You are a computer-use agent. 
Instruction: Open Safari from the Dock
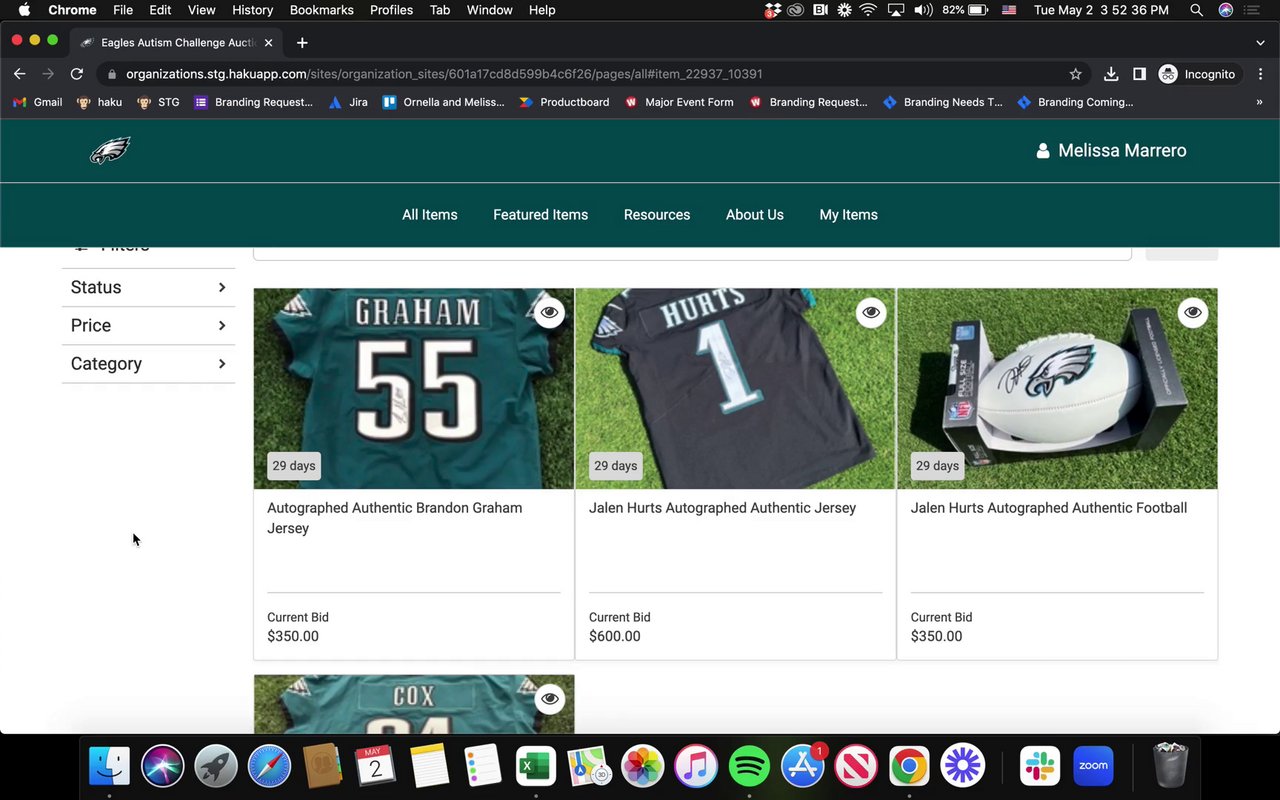(269, 767)
